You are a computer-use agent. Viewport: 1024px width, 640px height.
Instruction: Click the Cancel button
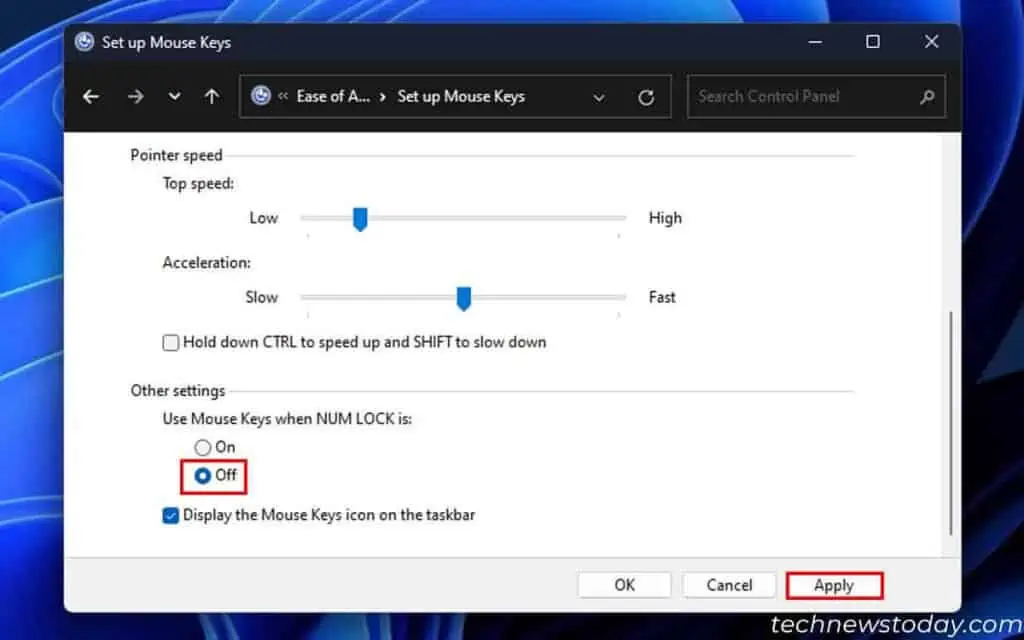coord(729,585)
